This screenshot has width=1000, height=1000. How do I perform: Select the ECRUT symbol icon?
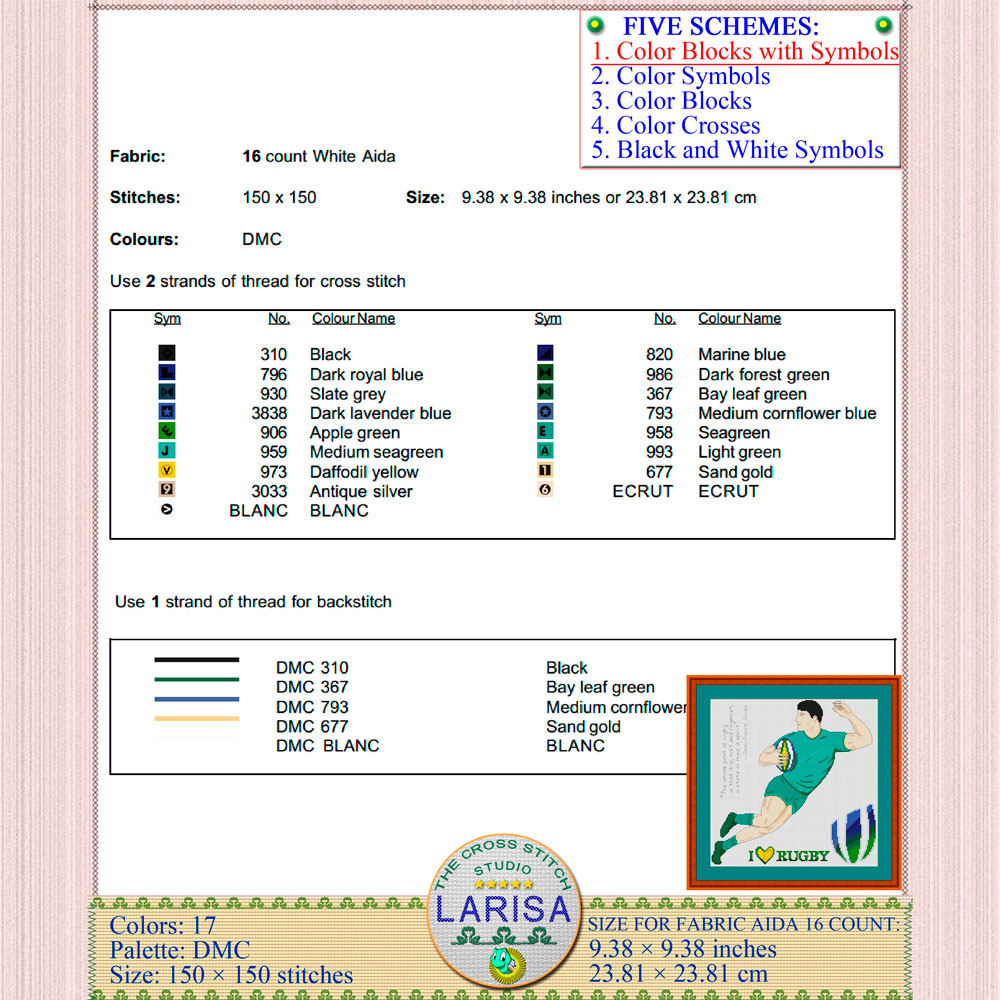545,490
